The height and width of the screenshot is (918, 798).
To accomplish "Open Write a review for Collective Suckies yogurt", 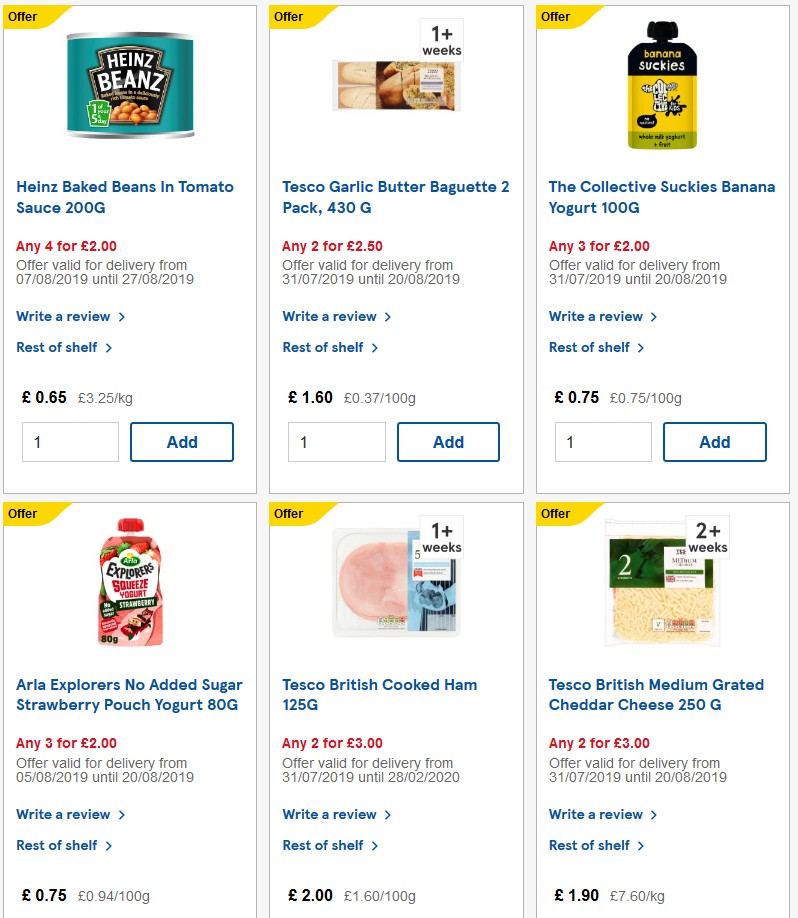I will pyautogui.click(x=596, y=316).
